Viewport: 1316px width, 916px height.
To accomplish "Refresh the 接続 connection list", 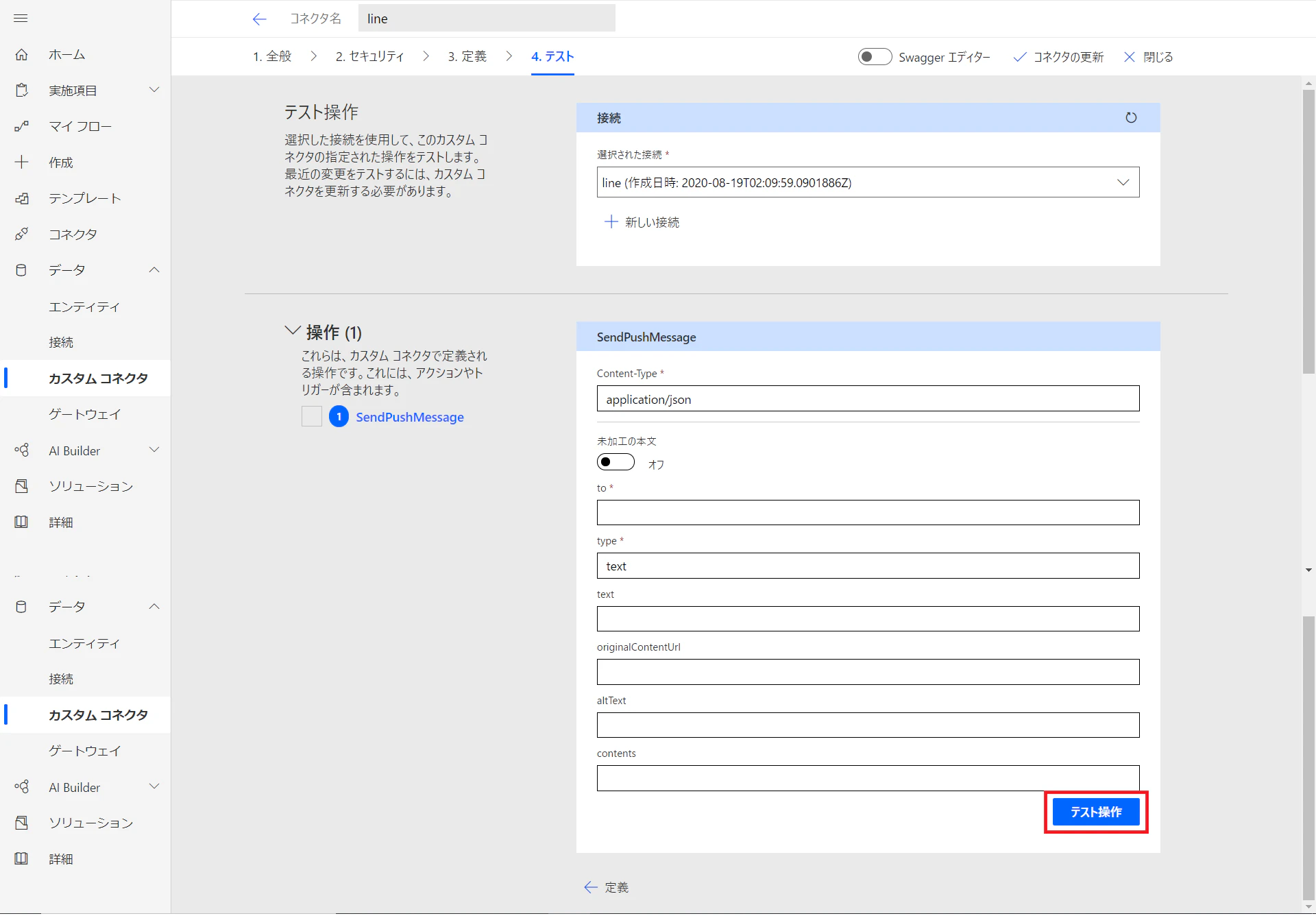I will click(1131, 117).
